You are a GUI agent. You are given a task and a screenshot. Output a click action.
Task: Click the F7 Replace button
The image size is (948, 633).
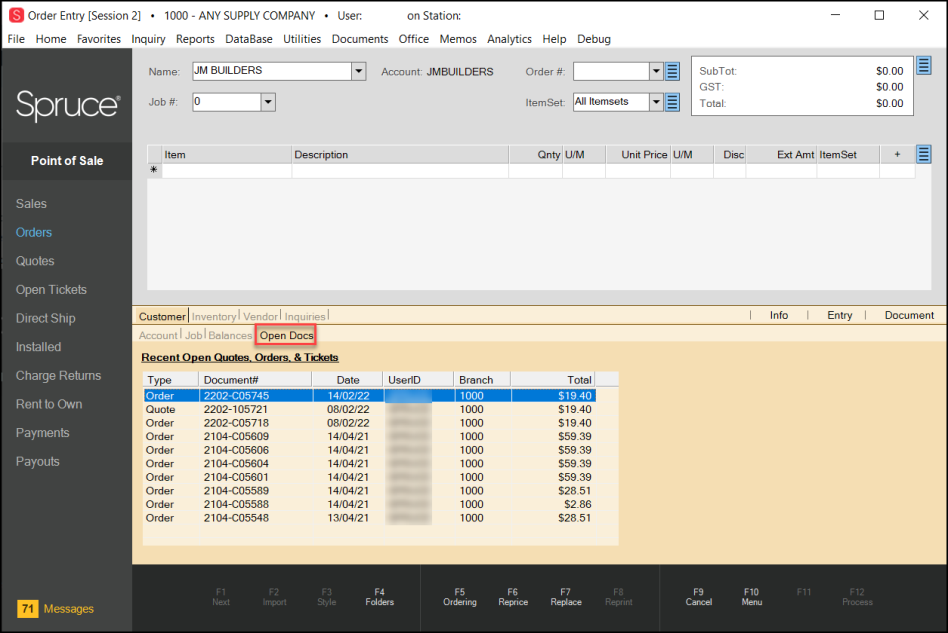(566, 597)
